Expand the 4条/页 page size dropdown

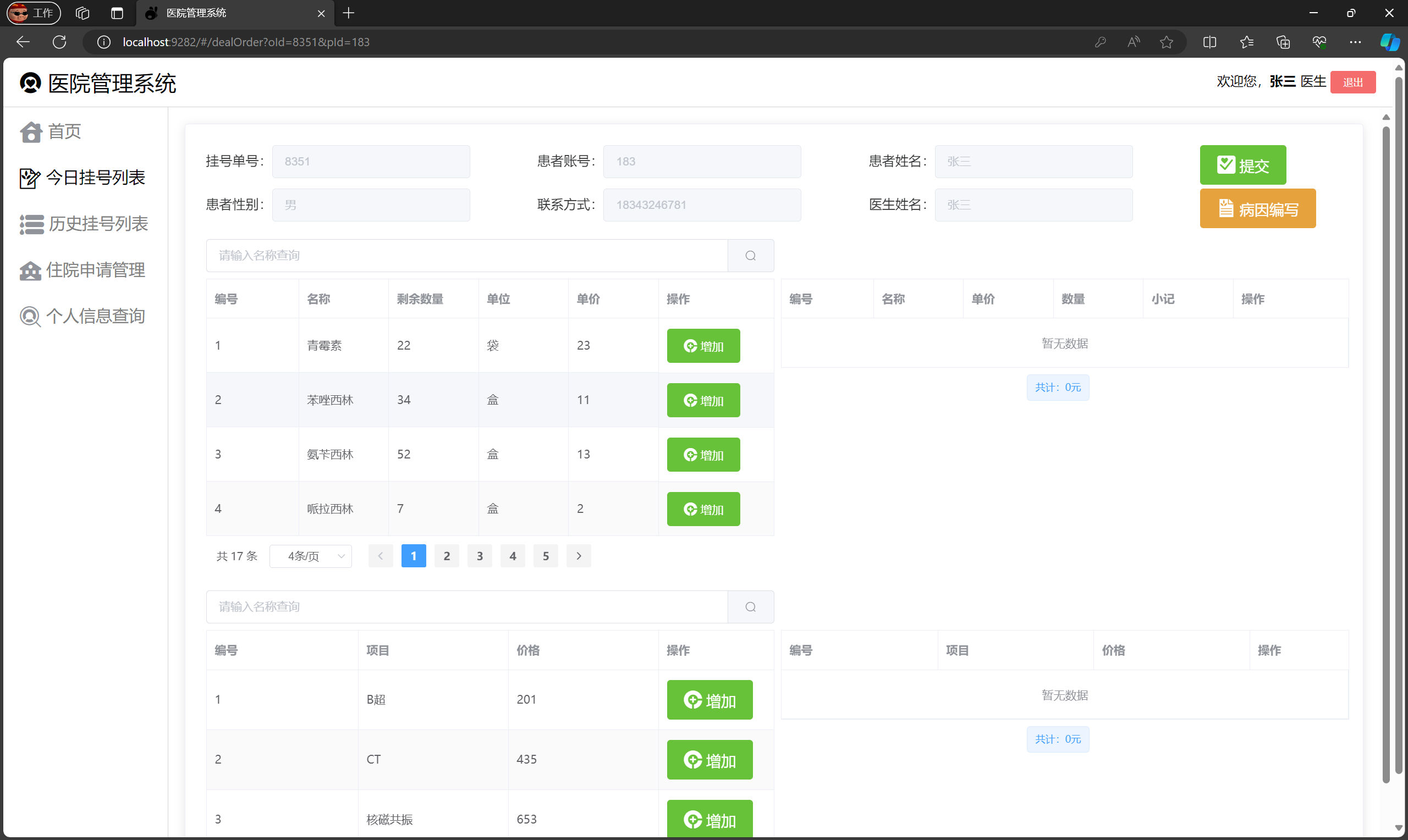310,556
